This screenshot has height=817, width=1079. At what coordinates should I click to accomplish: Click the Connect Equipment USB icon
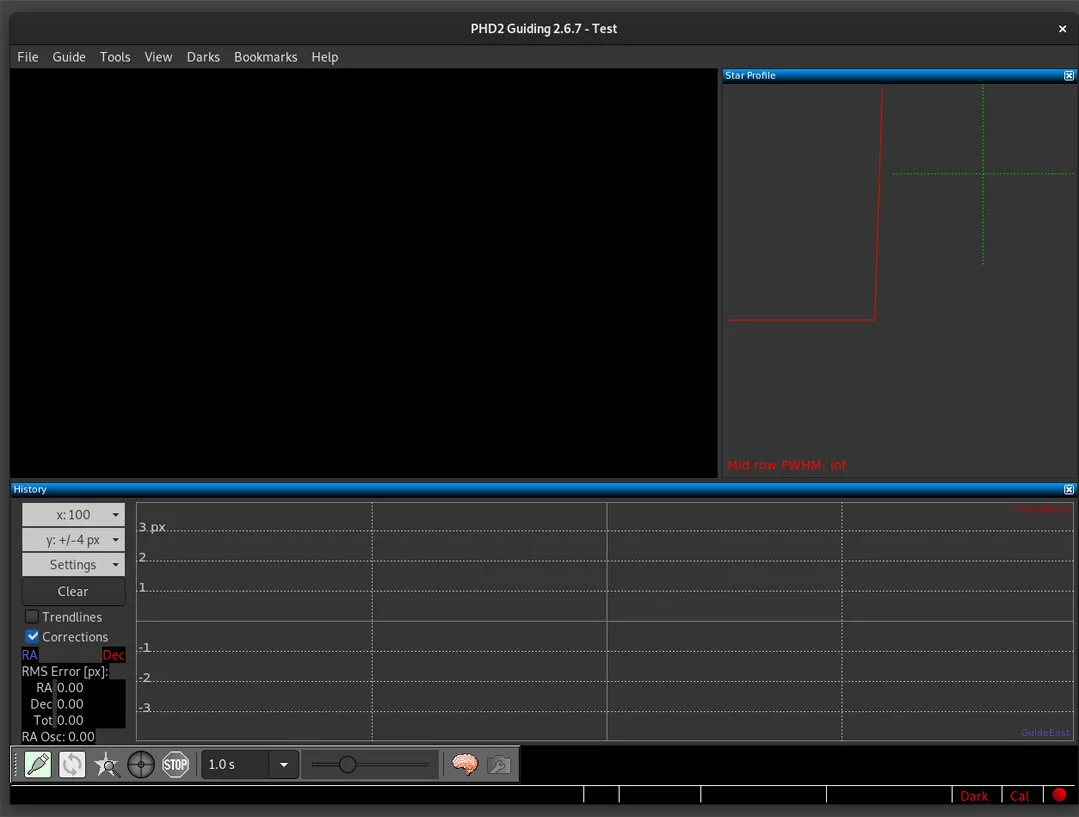click(x=38, y=765)
